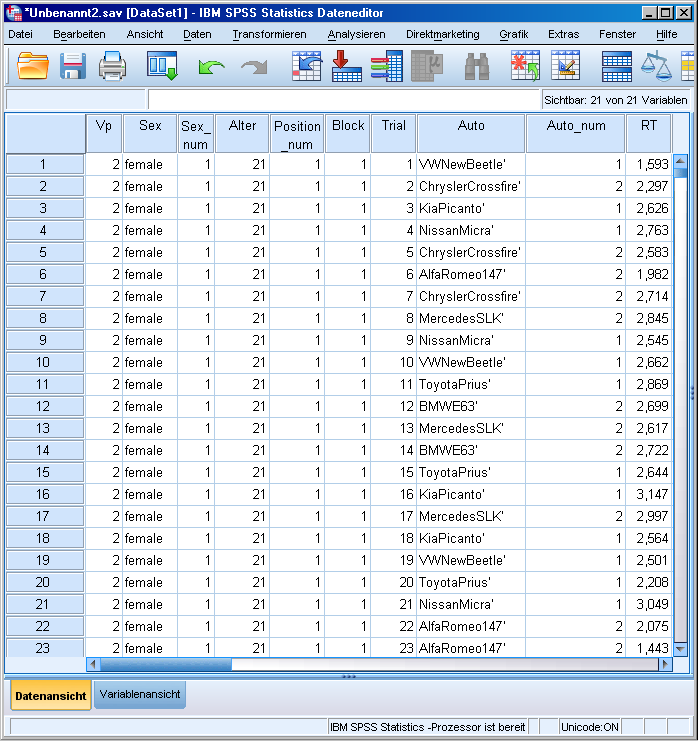Click the cell reference box
This screenshot has height=741, width=698.
pos(75,100)
